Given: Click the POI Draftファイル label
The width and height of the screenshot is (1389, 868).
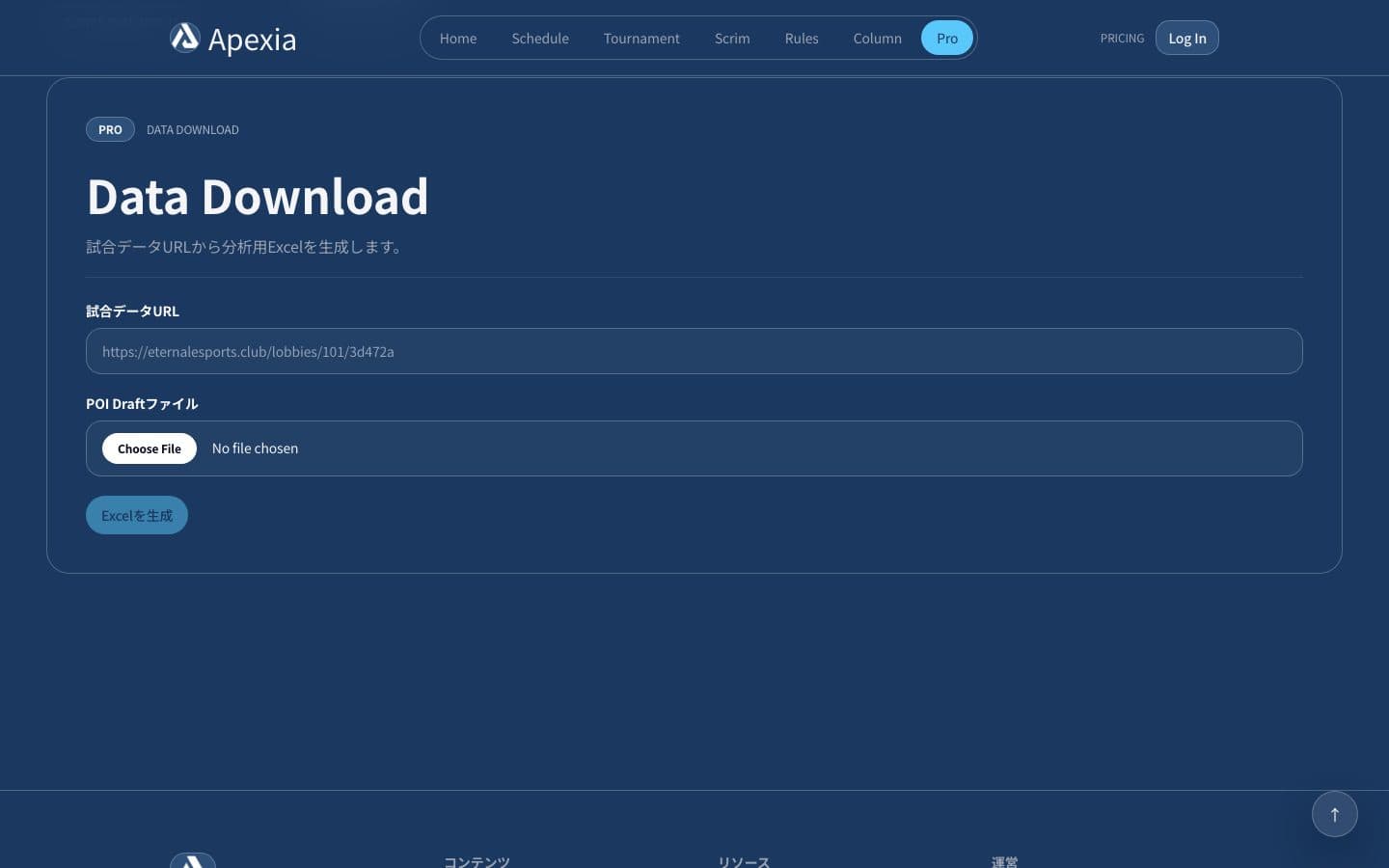Looking at the screenshot, I should pos(142,404).
